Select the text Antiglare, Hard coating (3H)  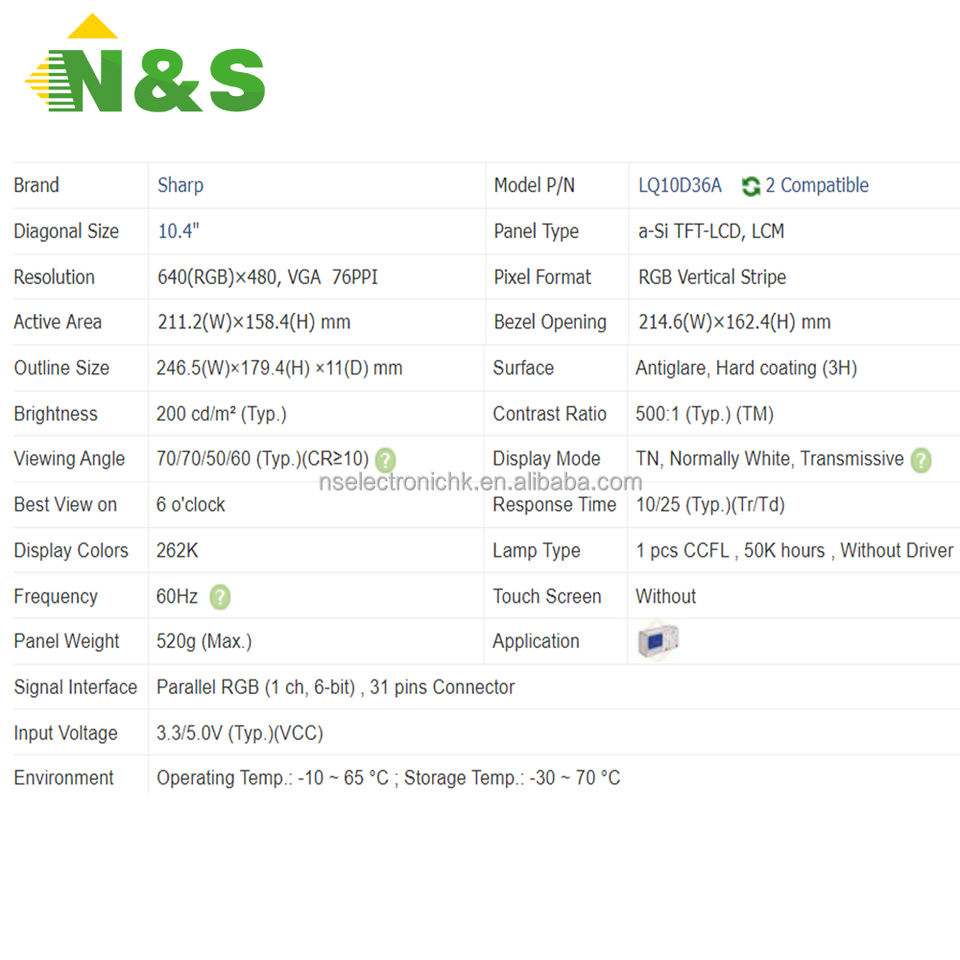coord(746,368)
